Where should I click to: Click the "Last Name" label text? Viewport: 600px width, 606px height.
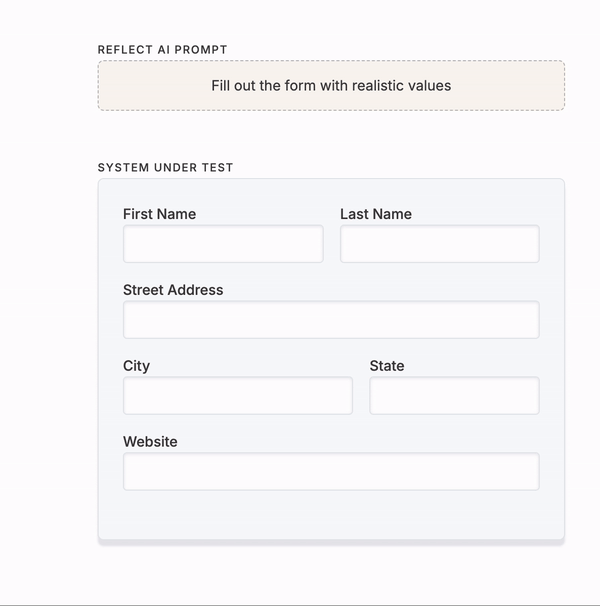375,214
